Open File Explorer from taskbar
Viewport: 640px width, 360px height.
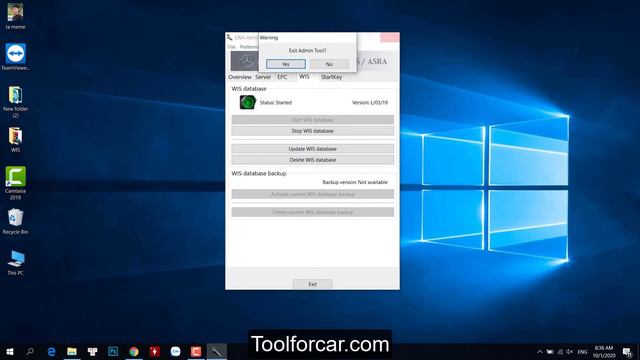72,351
